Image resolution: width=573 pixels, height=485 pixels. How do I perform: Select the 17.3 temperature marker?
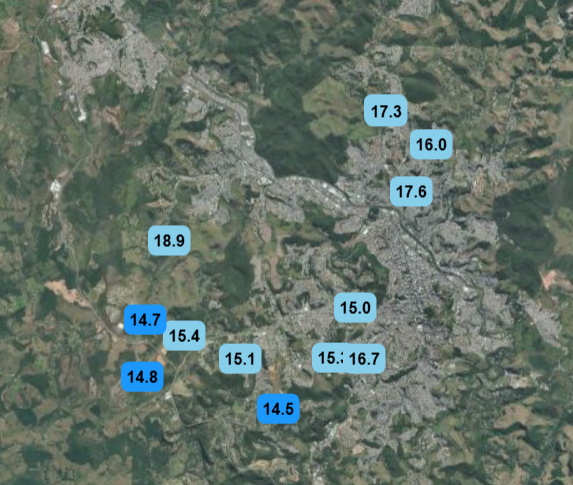[x=386, y=110]
